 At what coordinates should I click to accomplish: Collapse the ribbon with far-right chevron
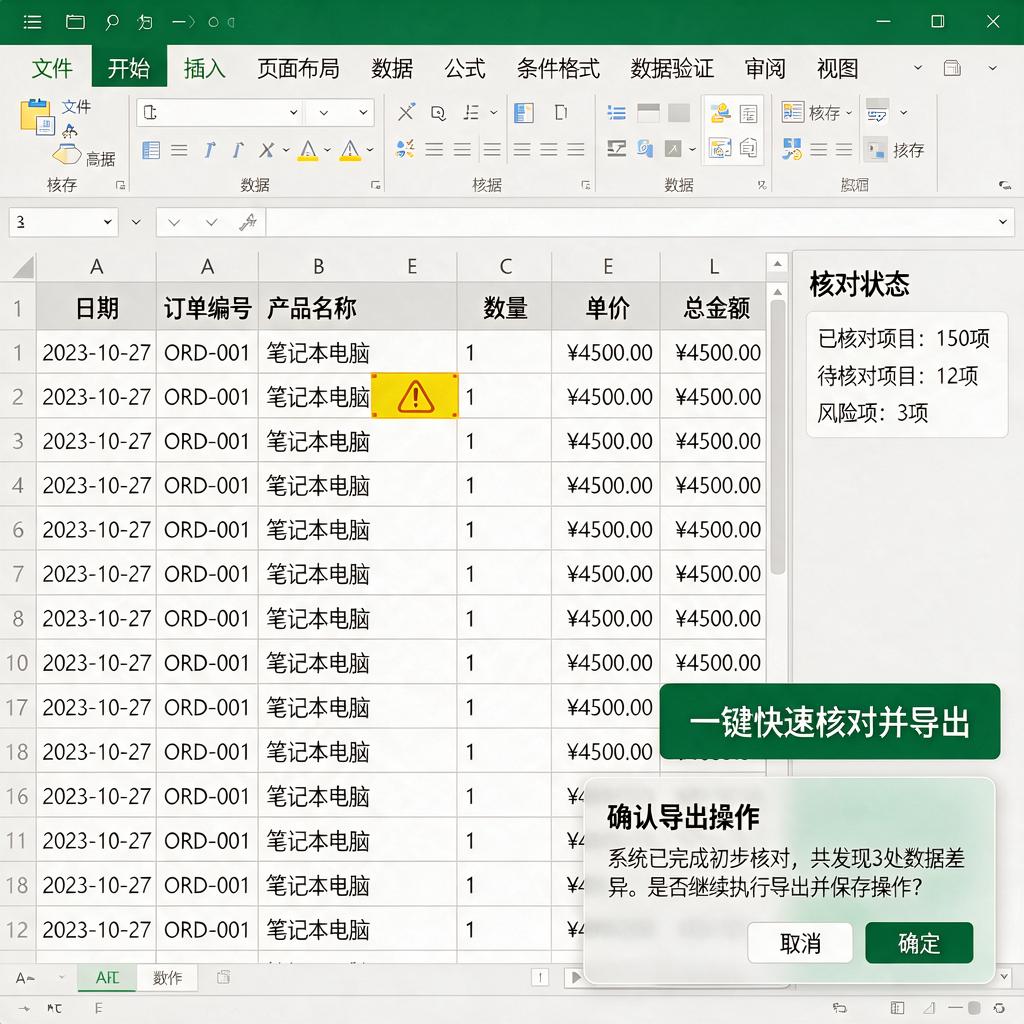pos(992,67)
